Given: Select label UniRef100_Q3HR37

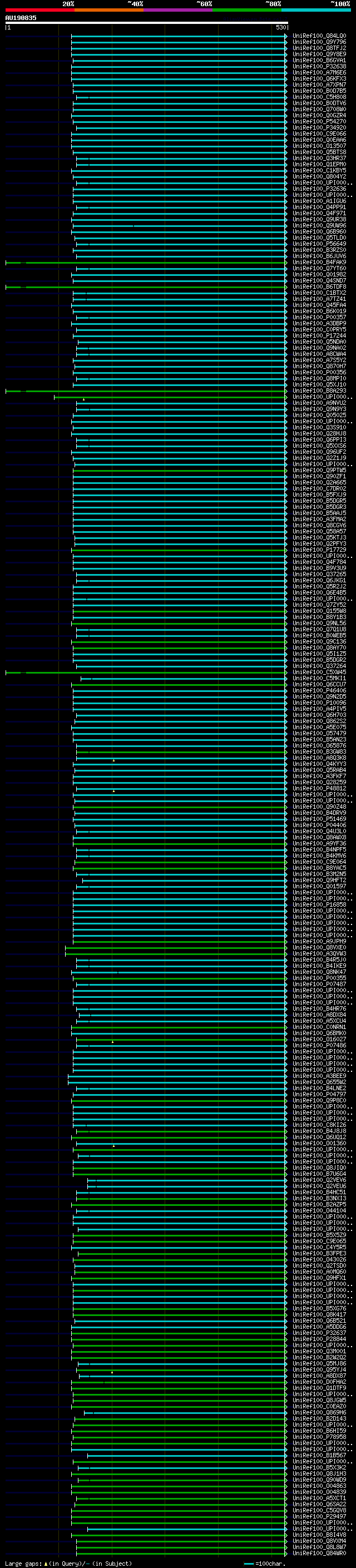Looking at the screenshot, I should click(319, 159).
